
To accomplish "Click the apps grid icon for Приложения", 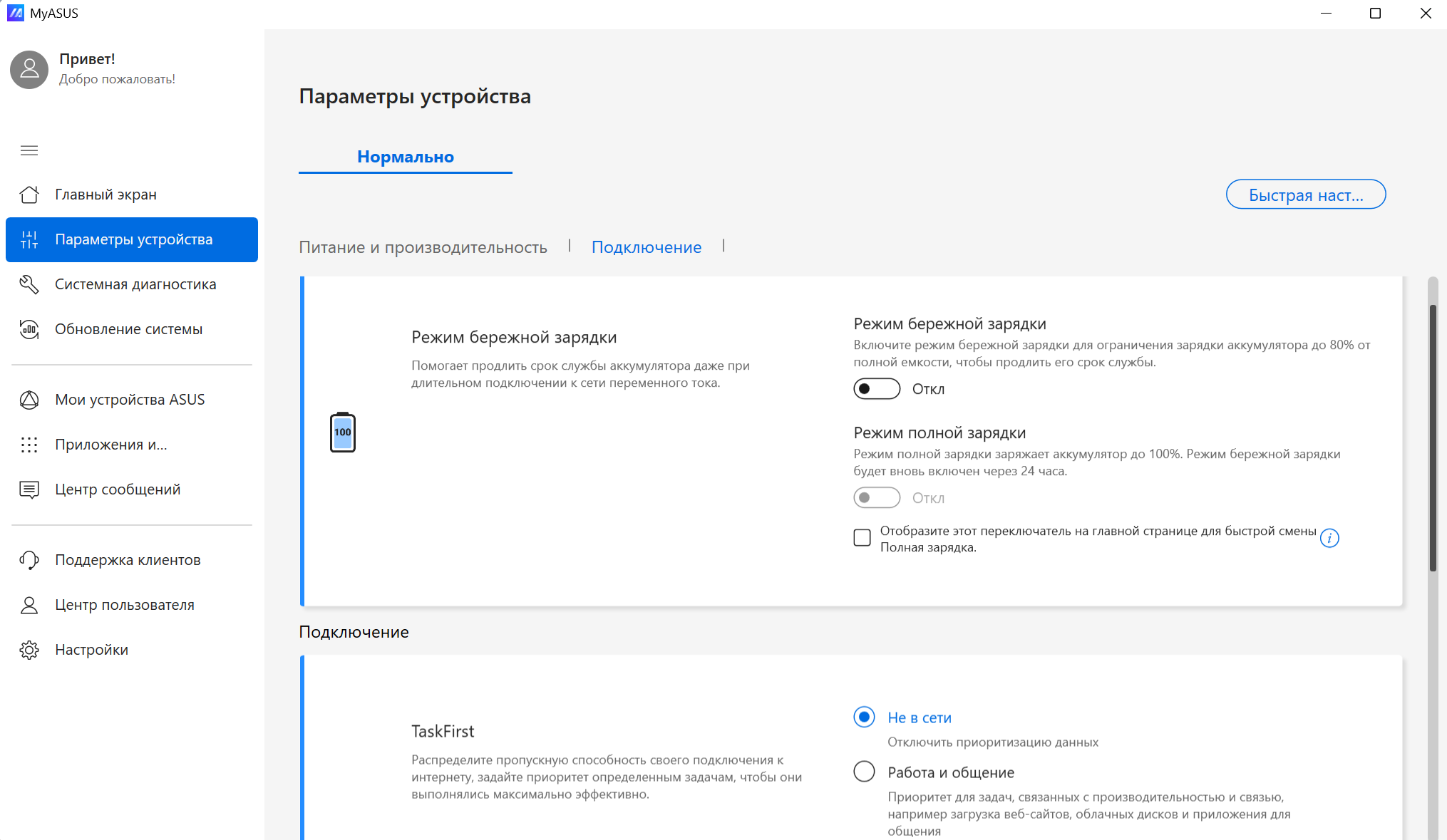I will (x=29, y=445).
